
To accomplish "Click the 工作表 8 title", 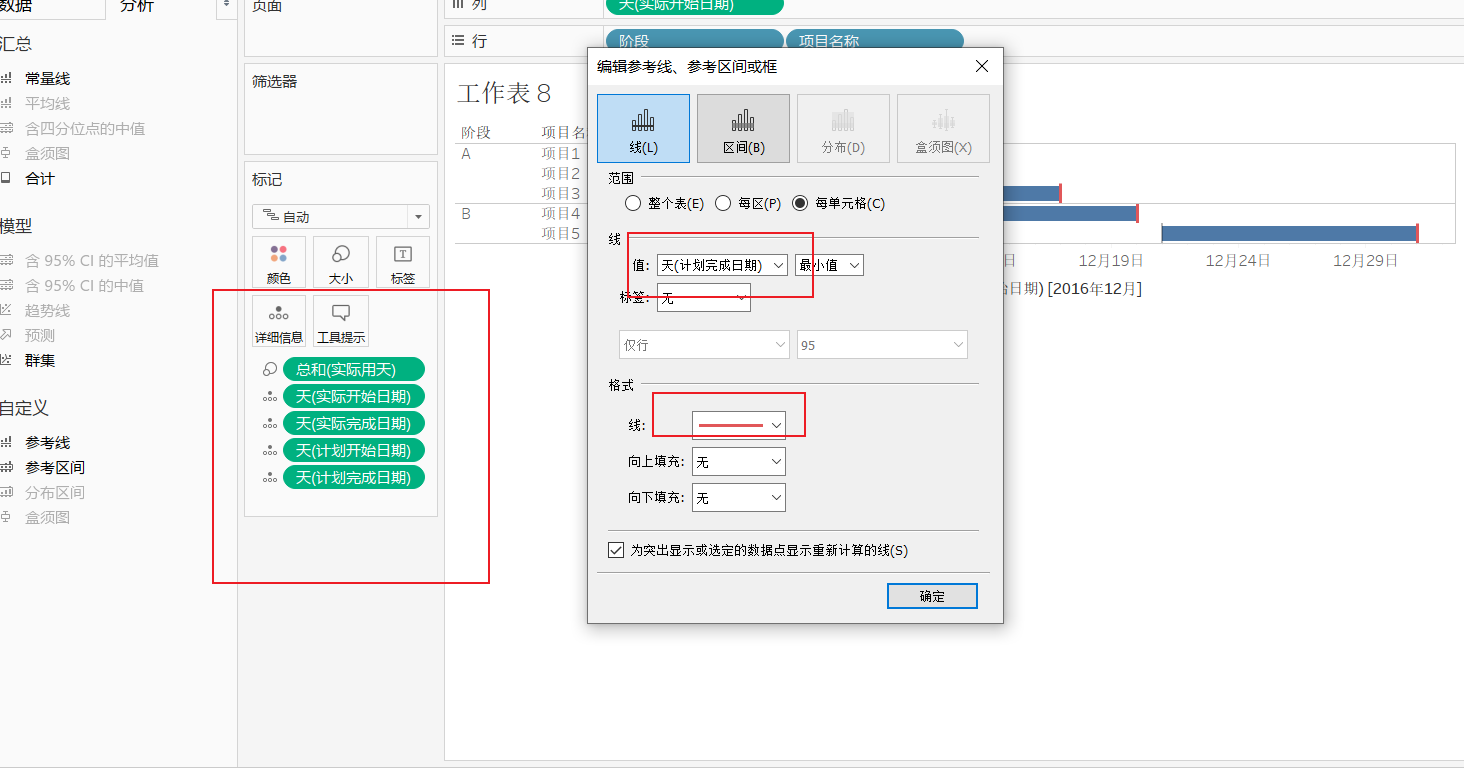I will [x=504, y=94].
